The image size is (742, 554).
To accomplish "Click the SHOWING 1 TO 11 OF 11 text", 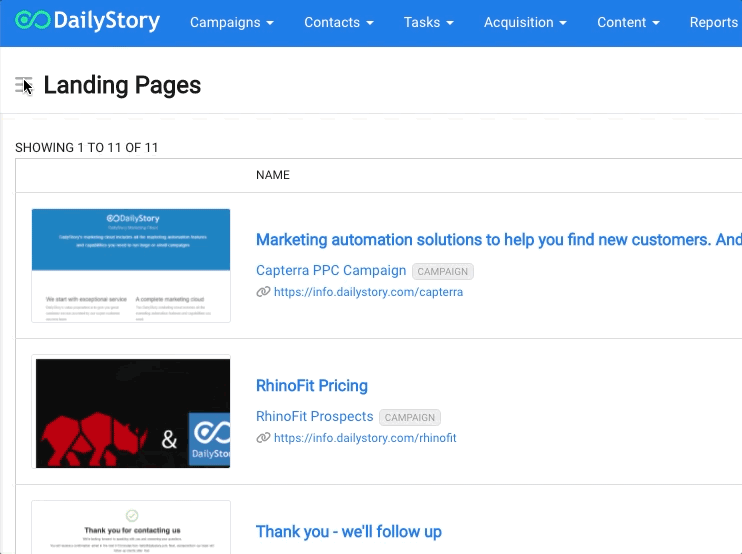I will [x=87, y=148].
